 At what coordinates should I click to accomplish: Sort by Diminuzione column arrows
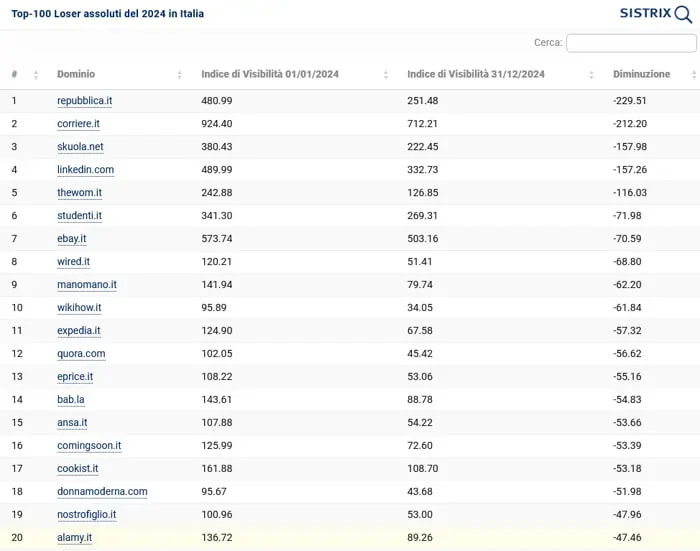pos(694,75)
